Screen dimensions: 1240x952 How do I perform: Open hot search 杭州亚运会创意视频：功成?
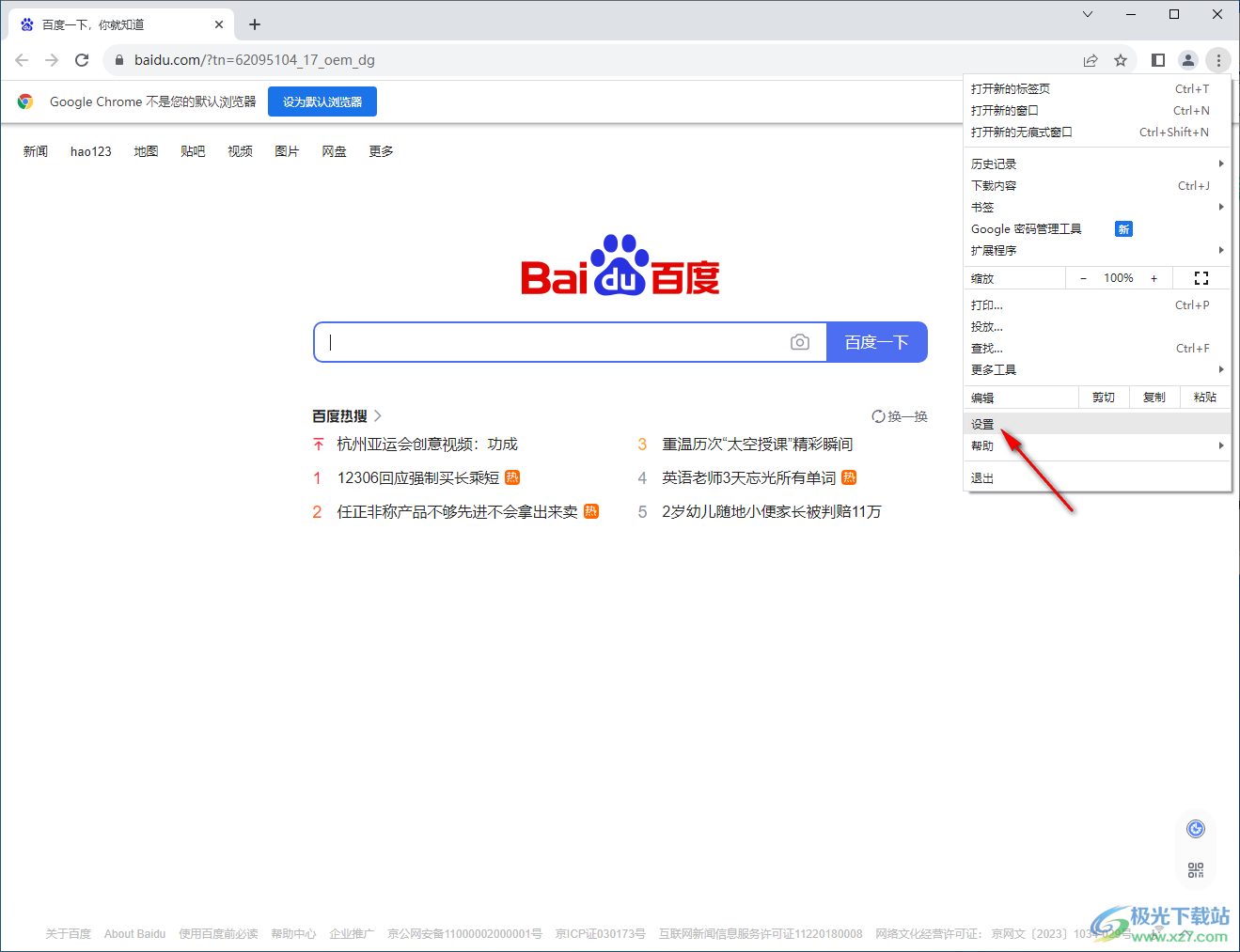click(428, 444)
